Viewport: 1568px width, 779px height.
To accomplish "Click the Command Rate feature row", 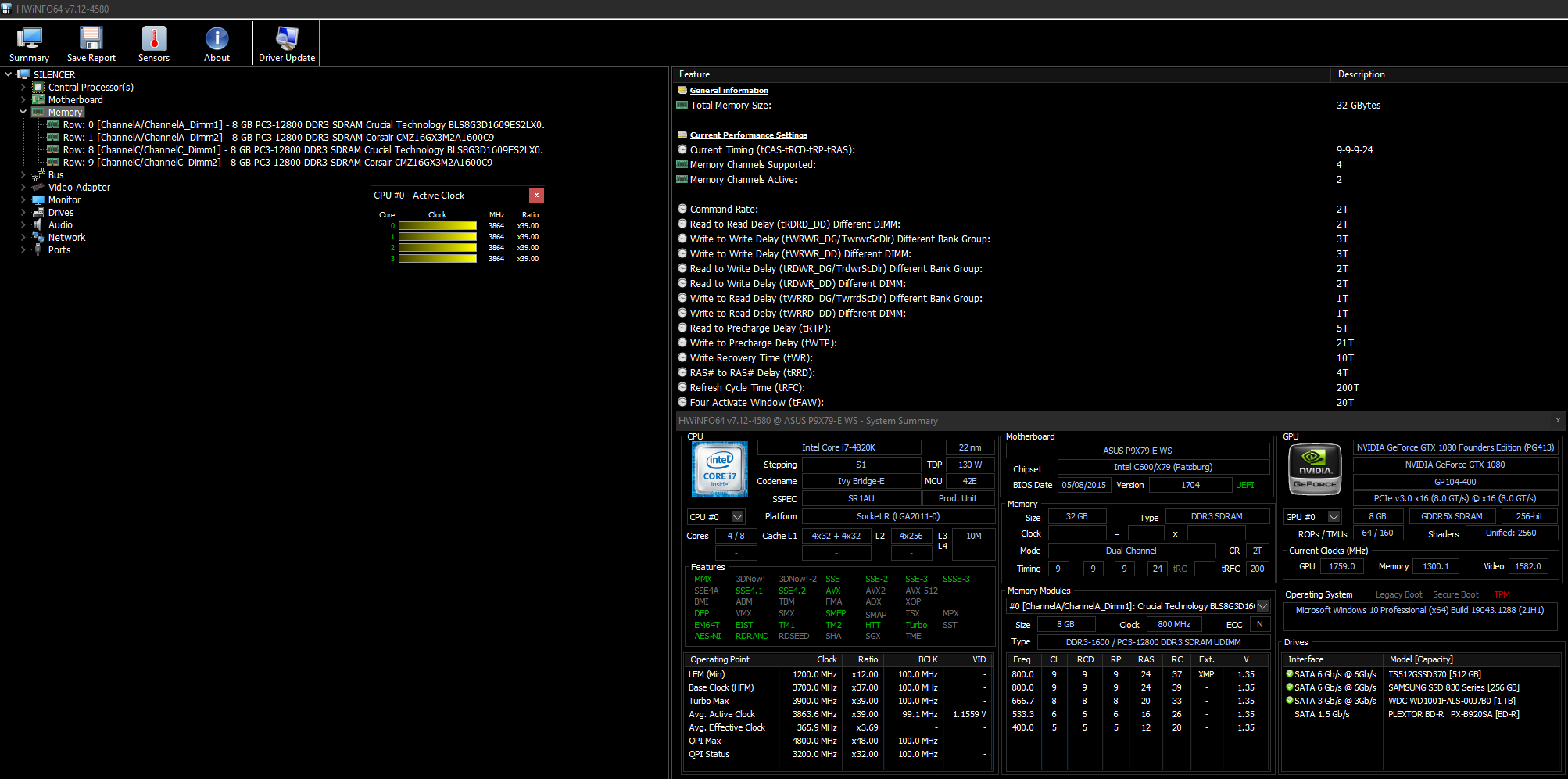I will pyautogui.click(x=1119, y=210).
